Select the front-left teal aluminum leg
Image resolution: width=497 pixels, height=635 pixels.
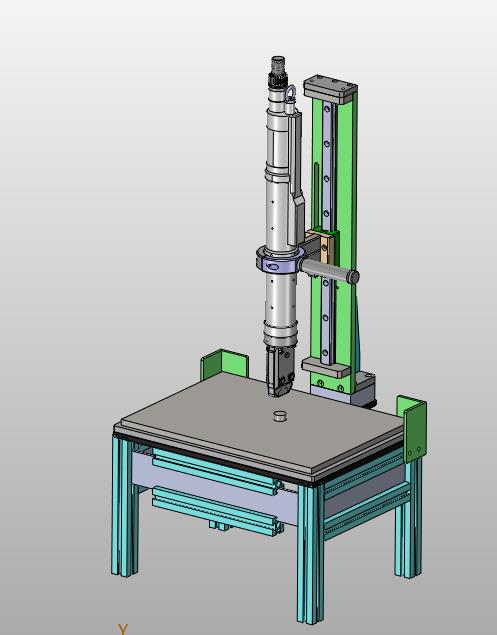point(125,506)
